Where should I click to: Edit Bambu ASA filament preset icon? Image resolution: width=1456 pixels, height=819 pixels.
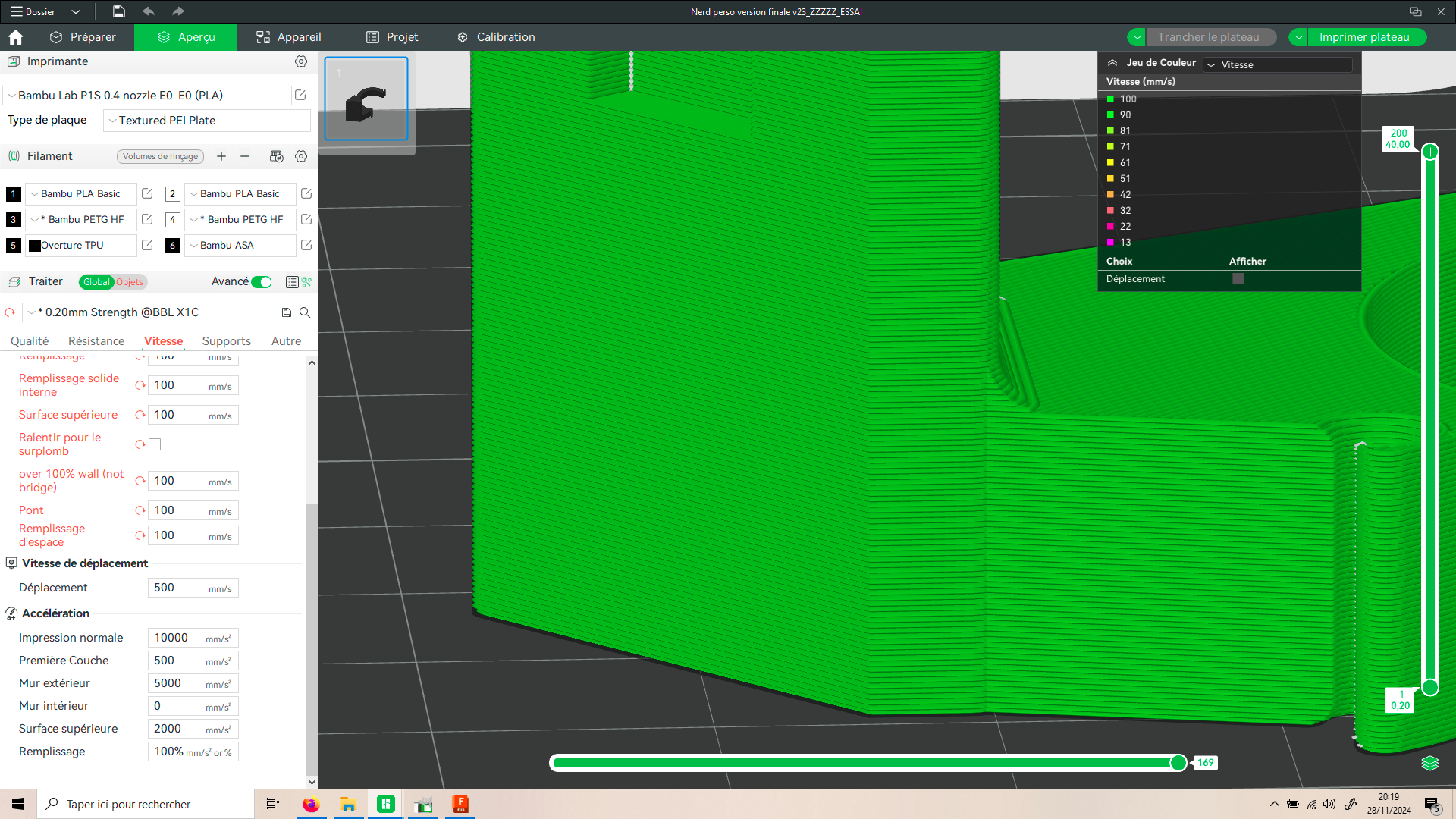point(306,245)
